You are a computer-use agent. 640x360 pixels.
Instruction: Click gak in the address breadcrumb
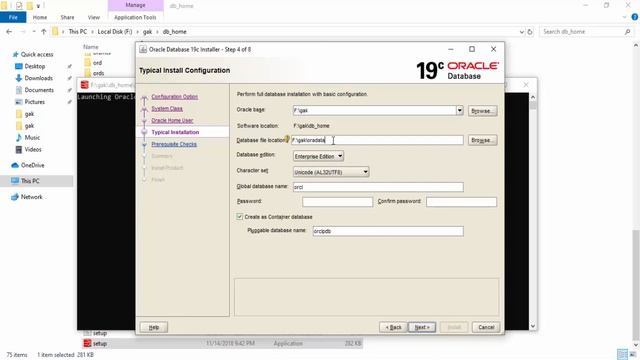coord(147,31)
